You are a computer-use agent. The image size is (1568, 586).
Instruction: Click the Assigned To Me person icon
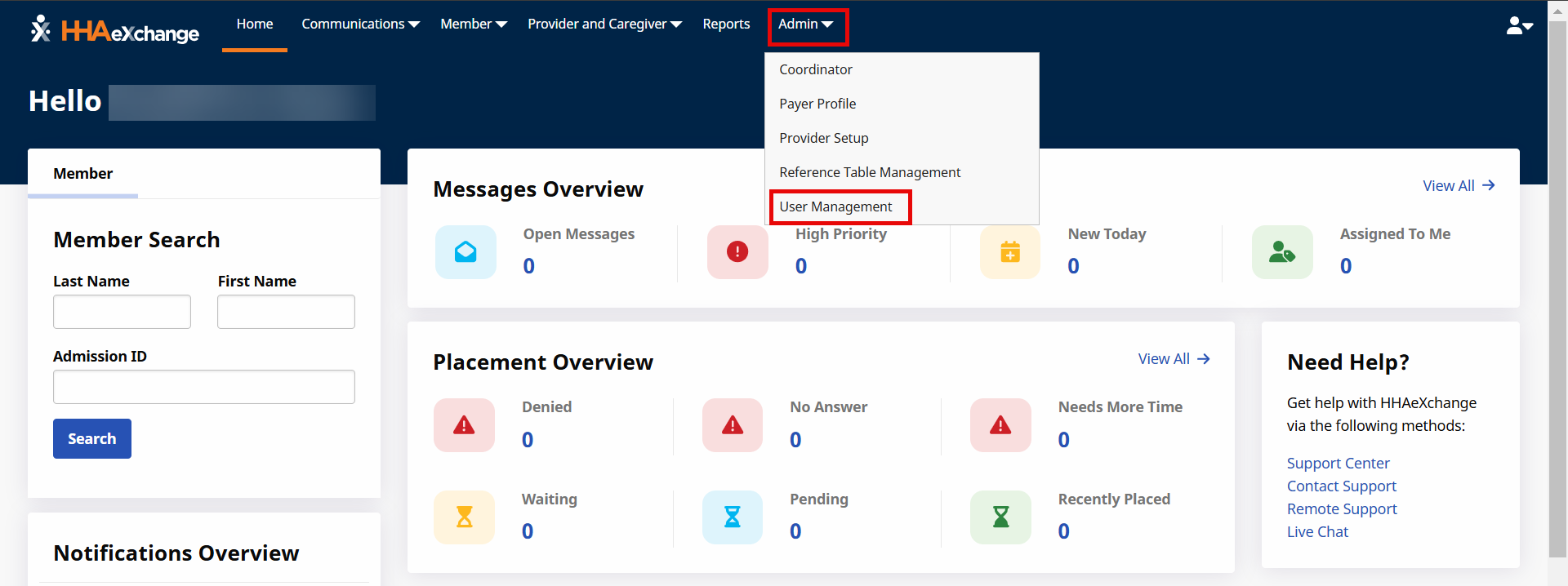coord(1282,252)
